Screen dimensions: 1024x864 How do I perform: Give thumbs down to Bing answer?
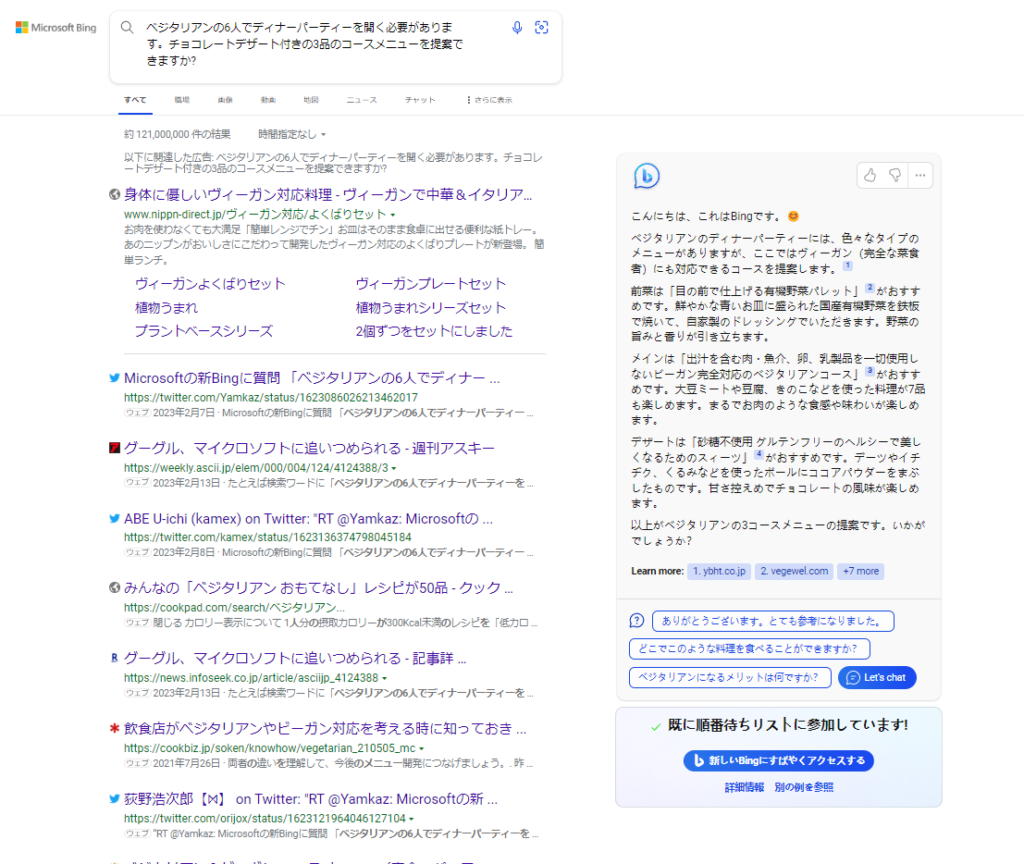895,175
